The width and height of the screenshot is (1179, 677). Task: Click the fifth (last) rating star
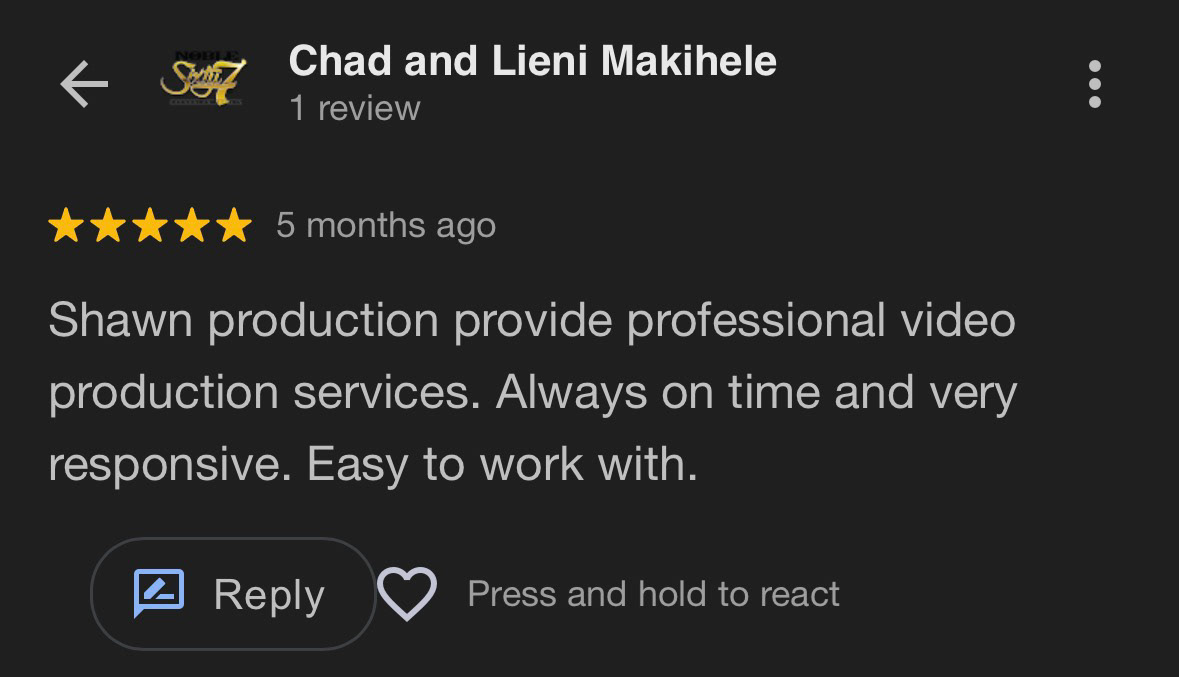(x=234, y=226)
